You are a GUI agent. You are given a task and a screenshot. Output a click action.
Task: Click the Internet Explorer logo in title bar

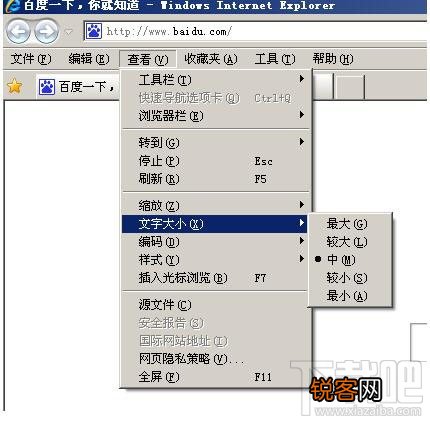(12, 6)
